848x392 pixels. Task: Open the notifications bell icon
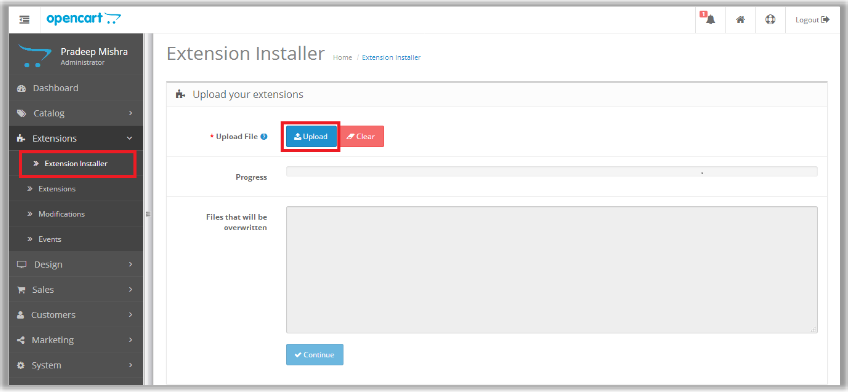click(710, 19)
